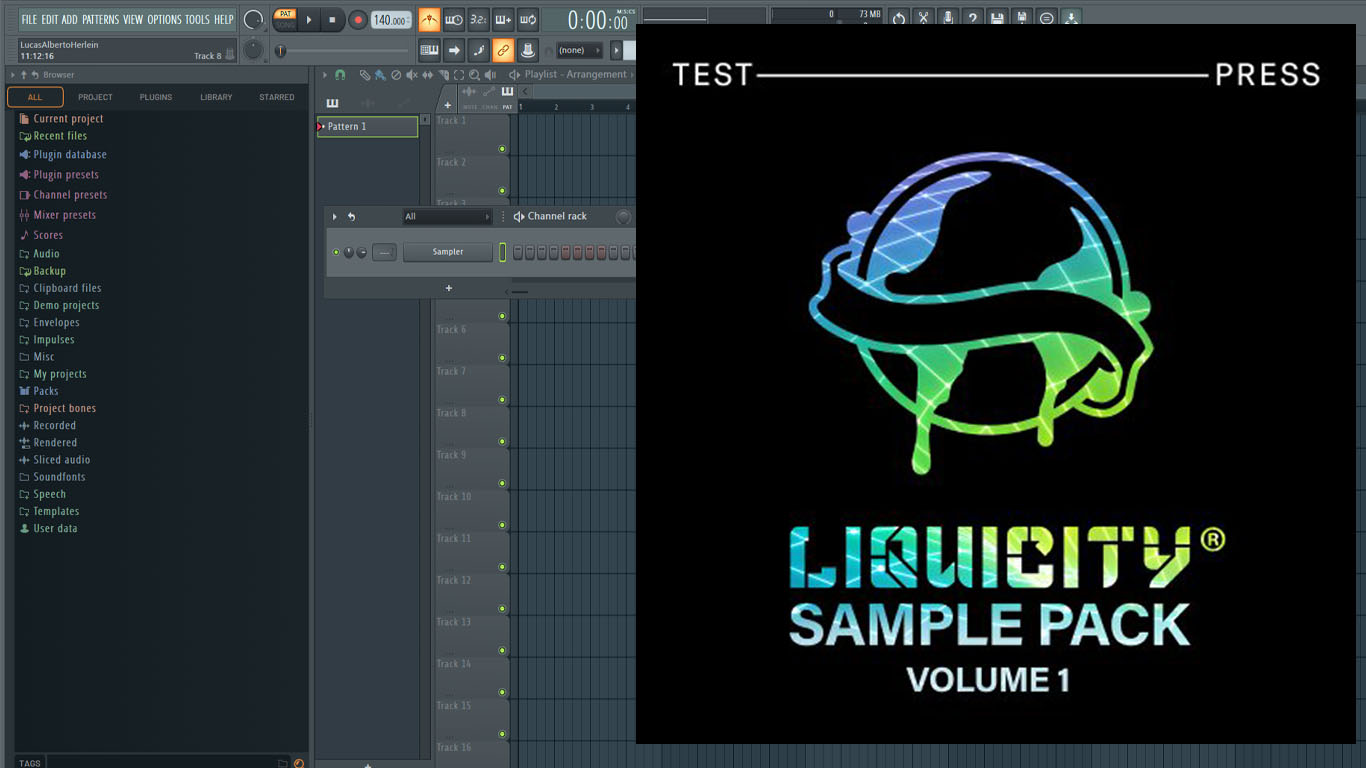Click the undo history icon in top toolbar
The height and width of the screenshot is (768, 1366).
pos(898,18)
